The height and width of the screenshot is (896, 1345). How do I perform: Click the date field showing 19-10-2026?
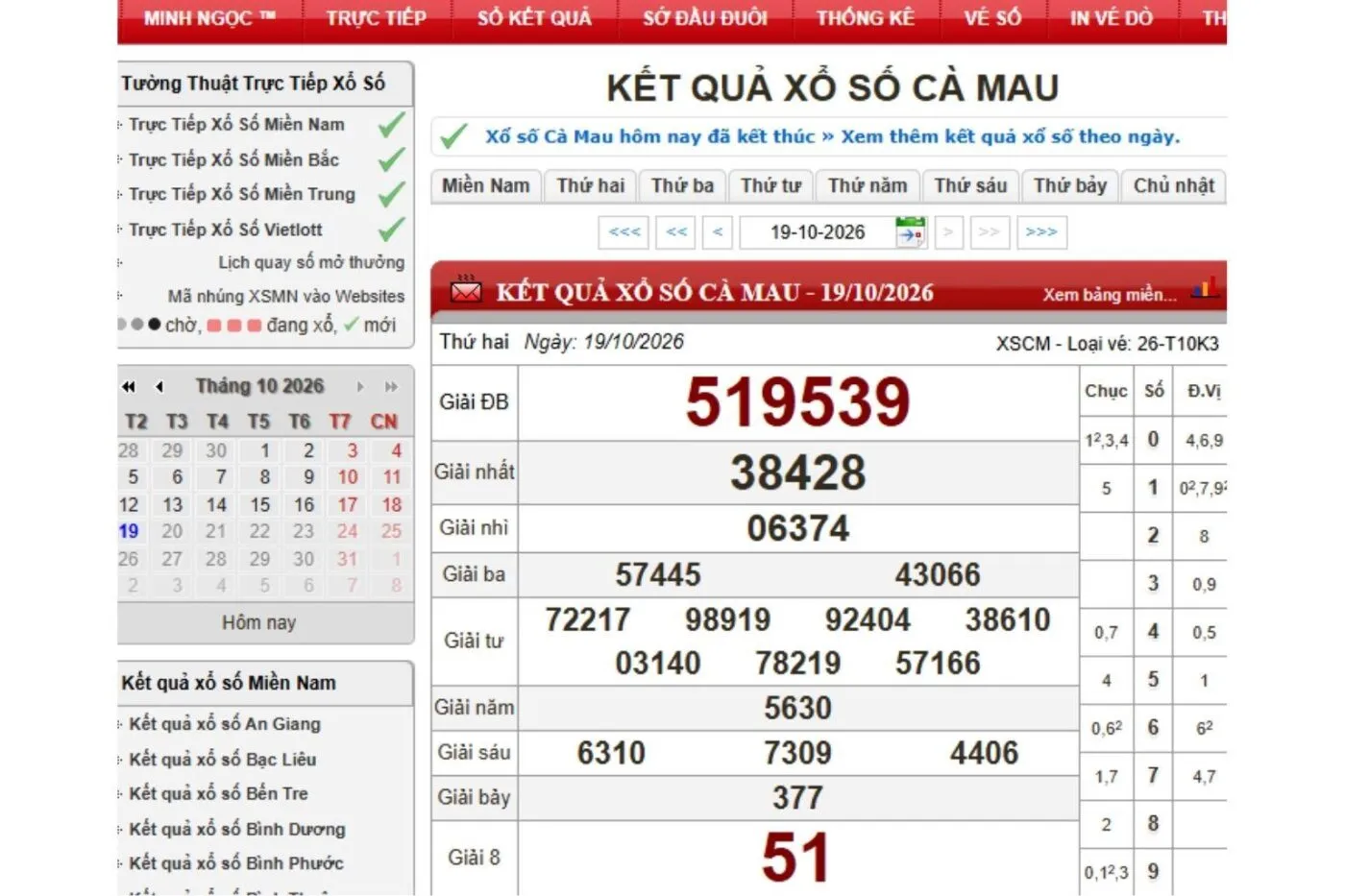coord(818,232)
